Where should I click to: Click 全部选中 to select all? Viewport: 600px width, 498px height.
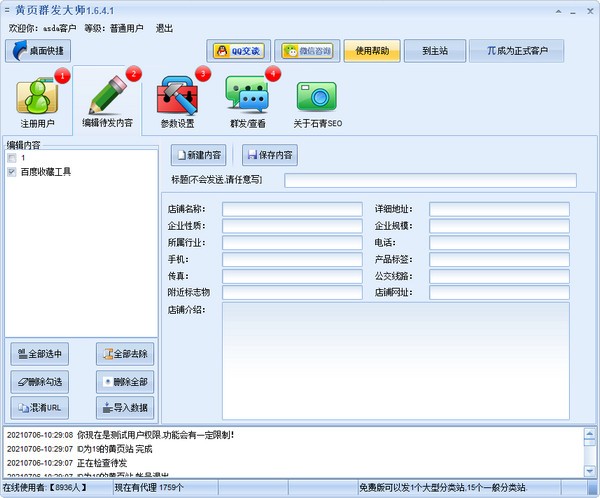coord(39,354)
